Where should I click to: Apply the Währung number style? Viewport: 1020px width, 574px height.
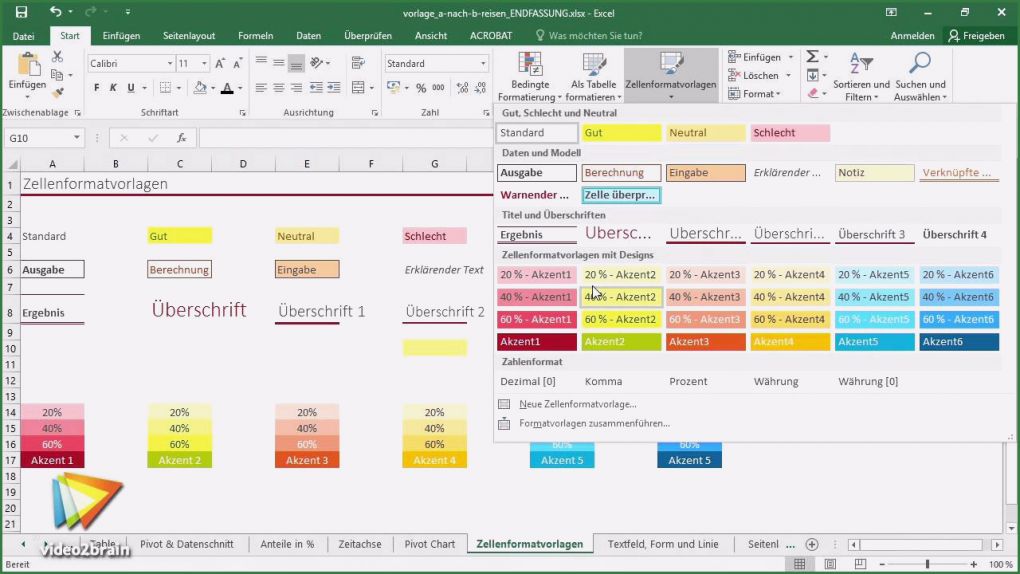(775, 381)
